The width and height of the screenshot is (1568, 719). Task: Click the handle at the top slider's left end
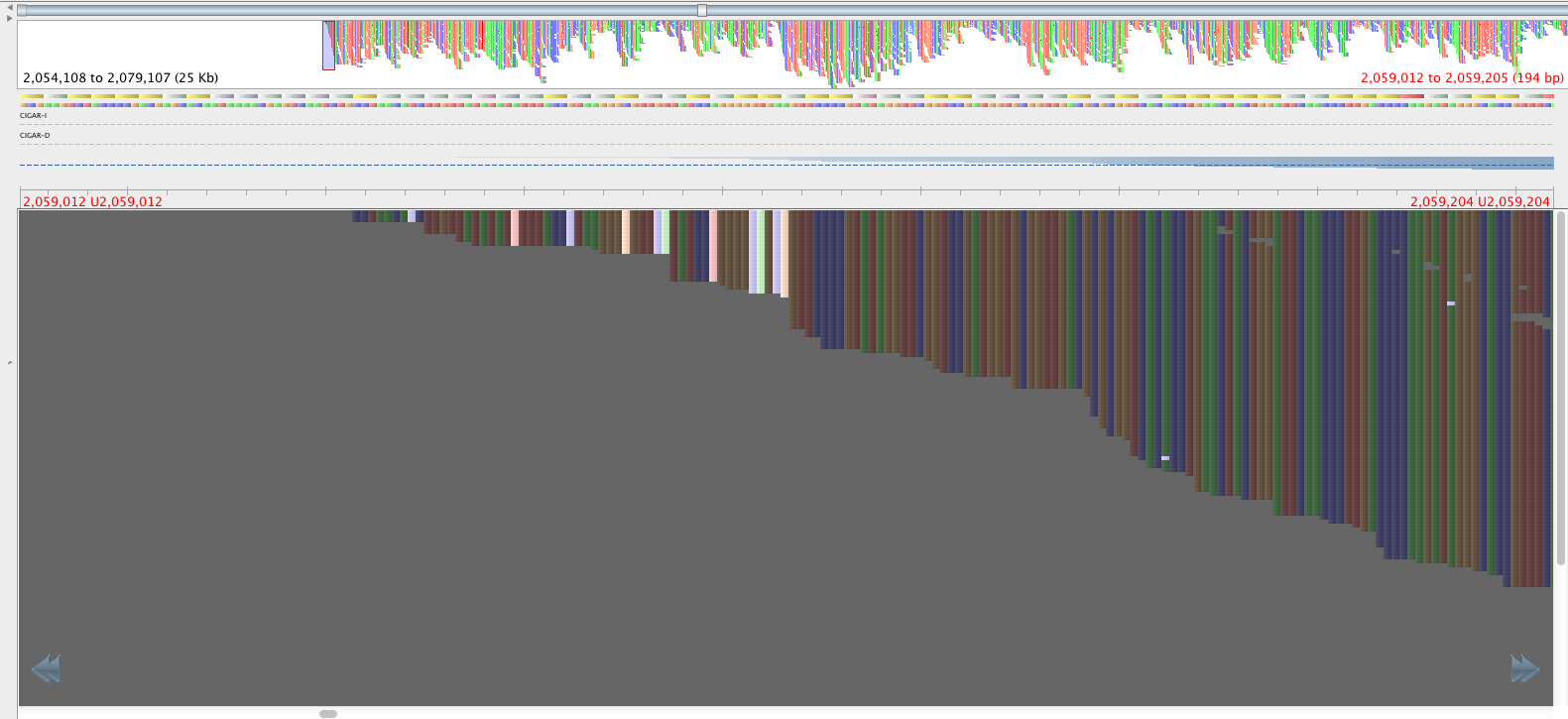(23, 10)
